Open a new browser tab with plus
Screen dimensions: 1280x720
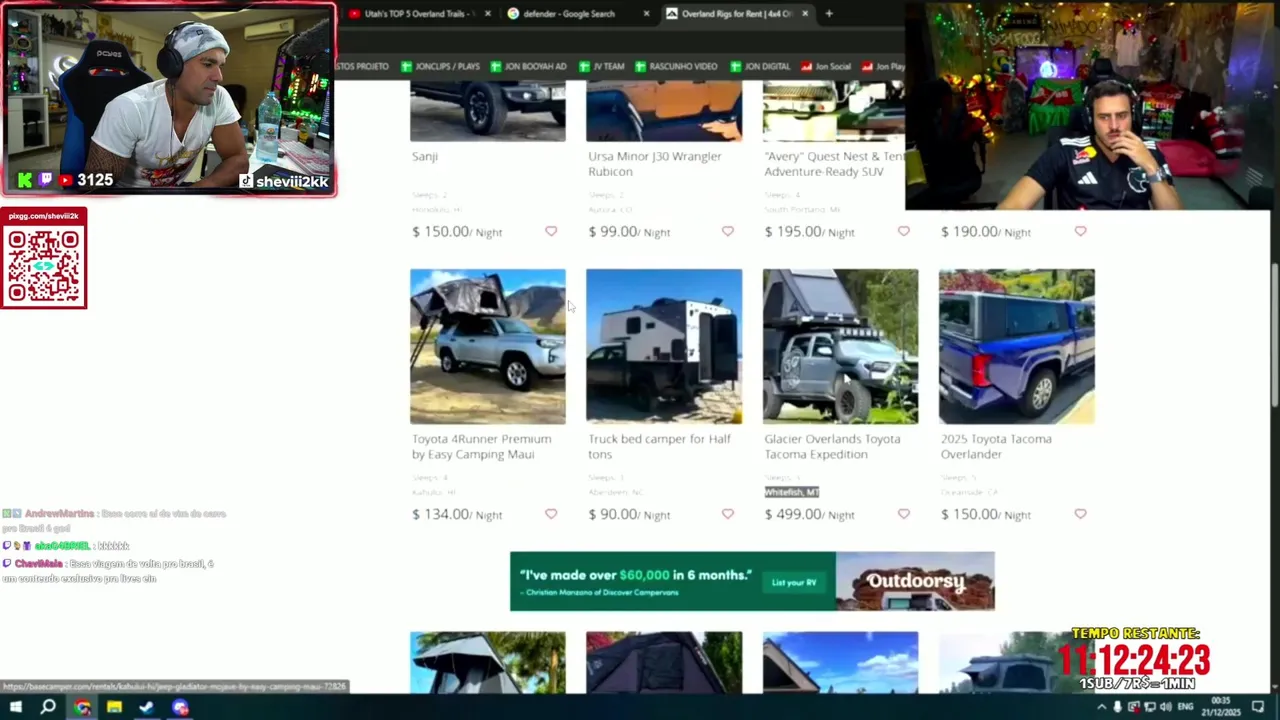[x=829, y=13]
